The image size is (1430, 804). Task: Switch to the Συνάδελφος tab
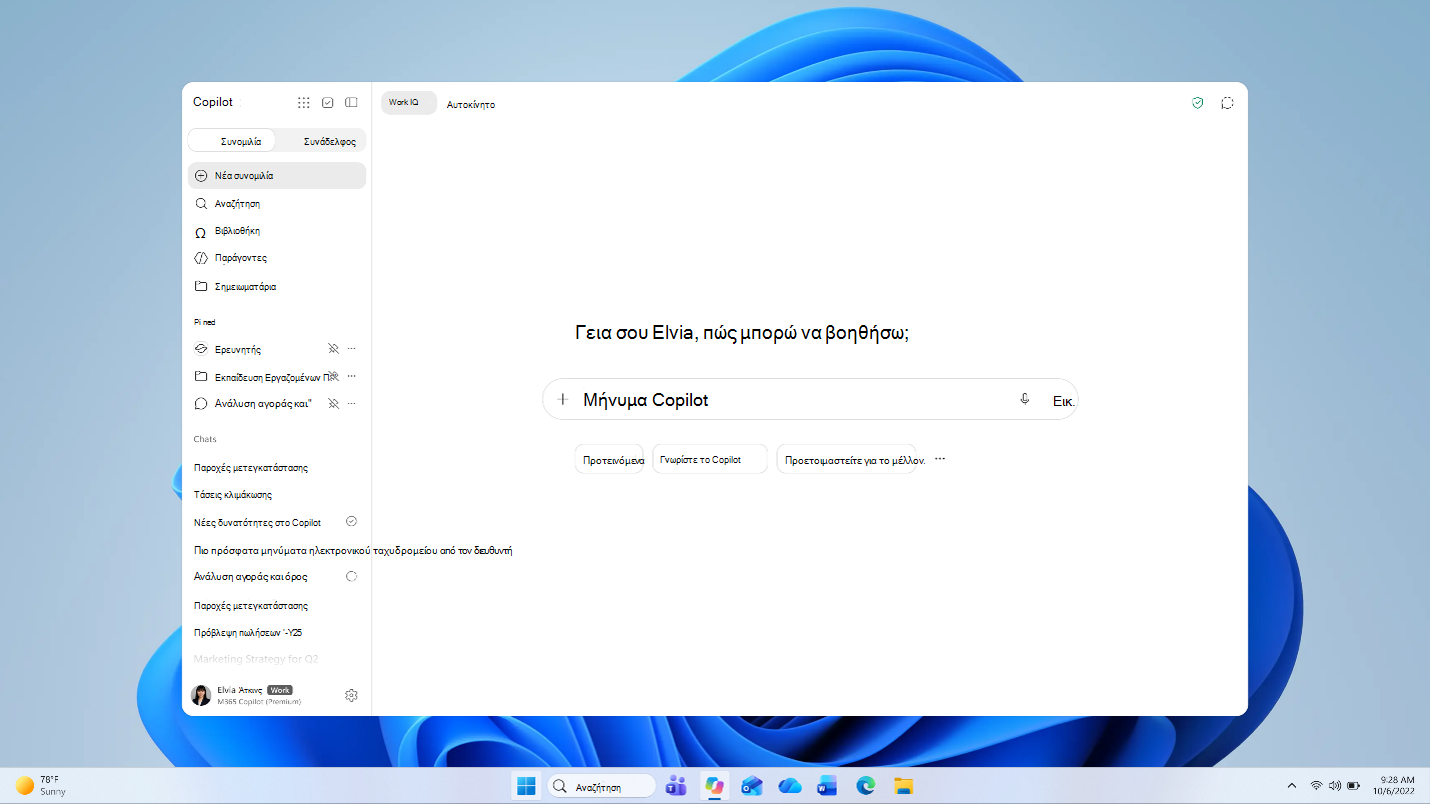[321, 141]
